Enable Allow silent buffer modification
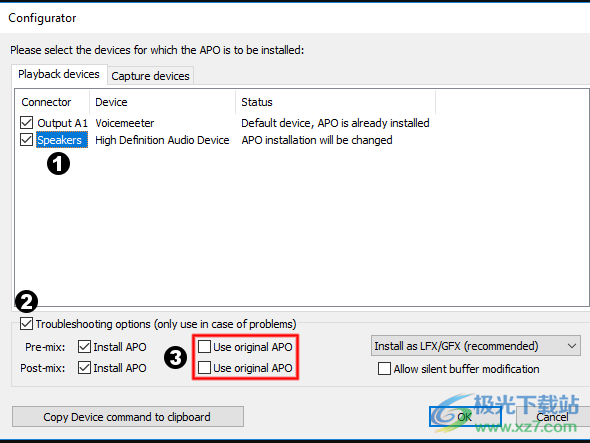 click(x=384, y=369)
